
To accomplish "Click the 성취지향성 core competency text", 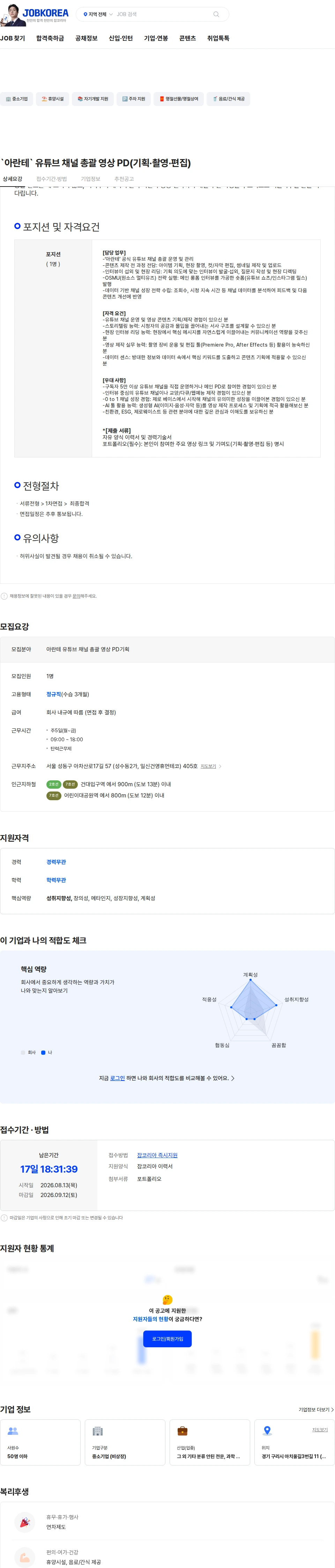I will click(x=59, y=898).
